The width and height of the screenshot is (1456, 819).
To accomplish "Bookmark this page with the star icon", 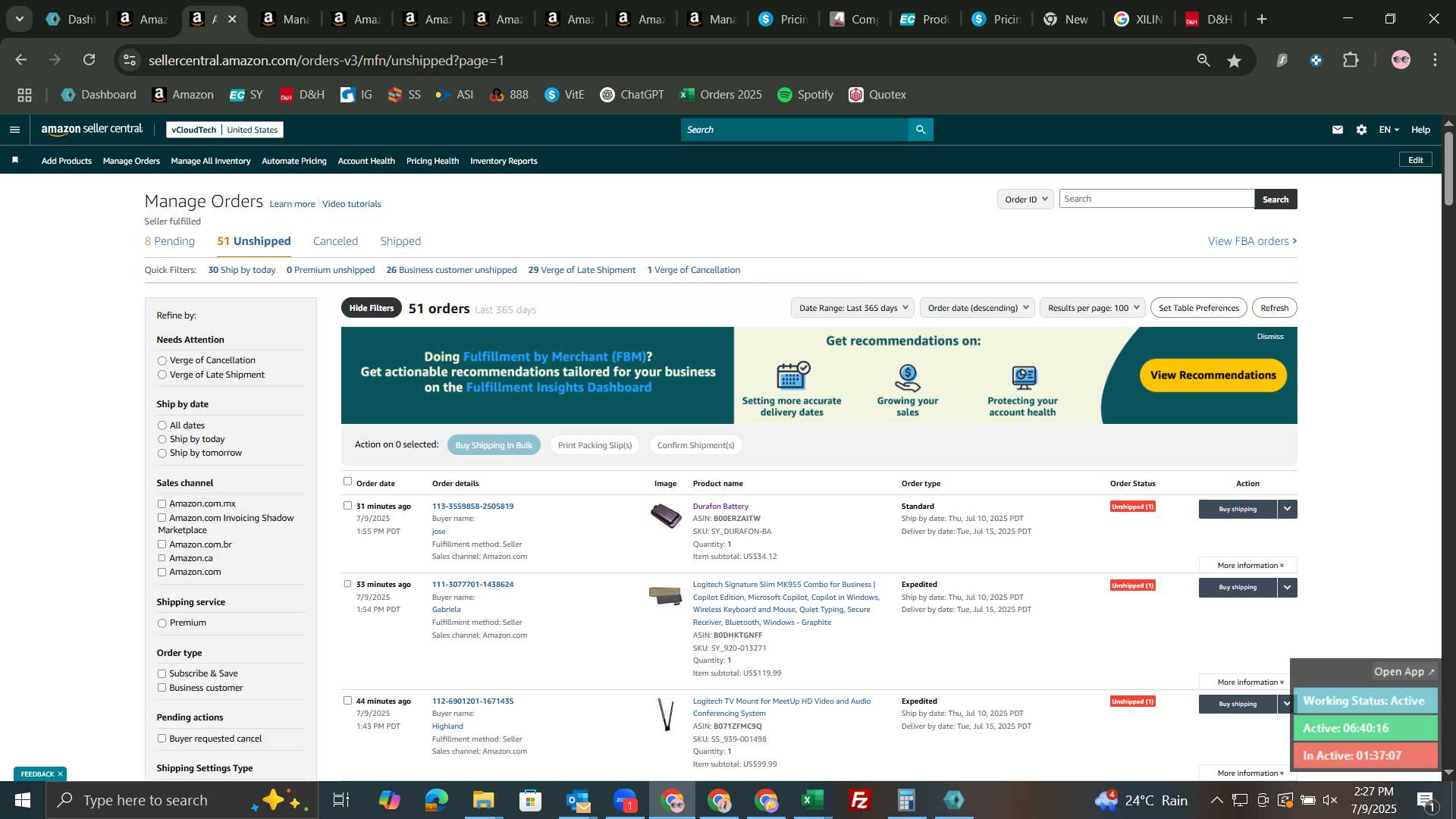I will coord(1235,61).
